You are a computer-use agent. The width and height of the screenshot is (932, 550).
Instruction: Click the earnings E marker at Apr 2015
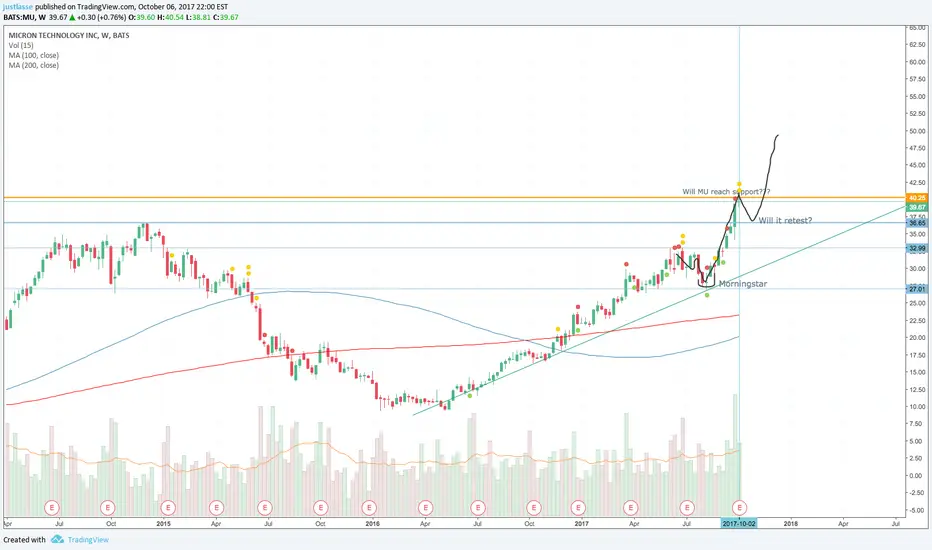216,508
